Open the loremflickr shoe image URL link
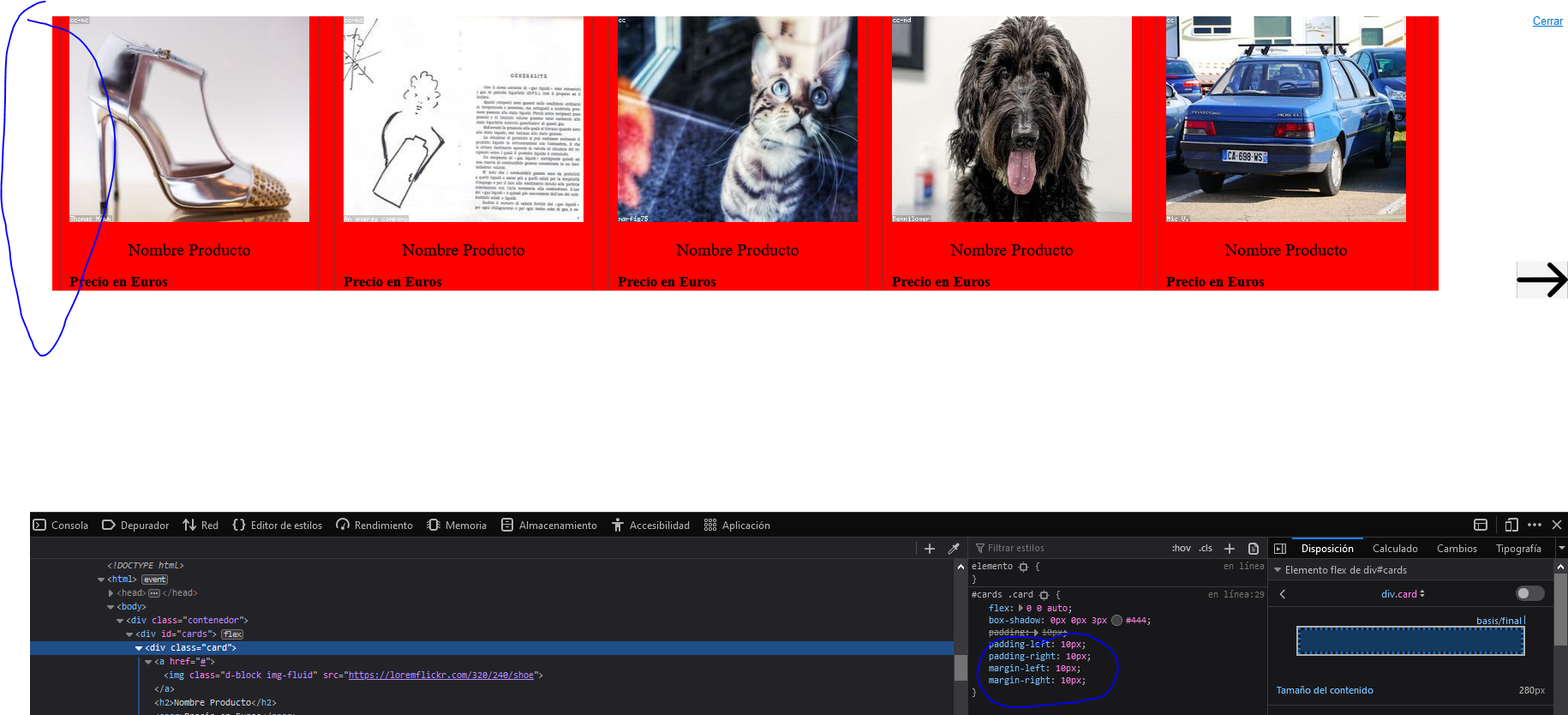This screenshot has width=1568, height=715. click(x=440, y=676)
